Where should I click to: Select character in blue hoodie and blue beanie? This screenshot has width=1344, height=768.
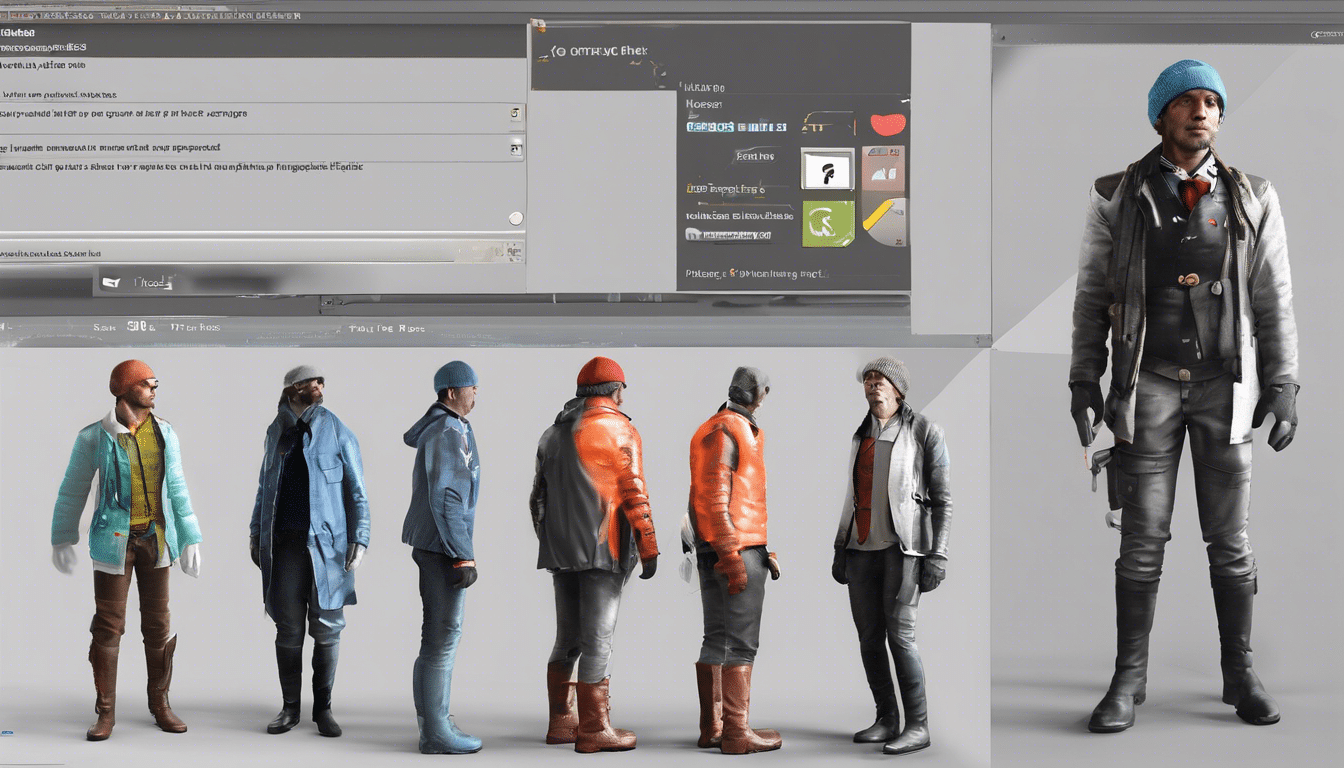click(x=444, y=556)
